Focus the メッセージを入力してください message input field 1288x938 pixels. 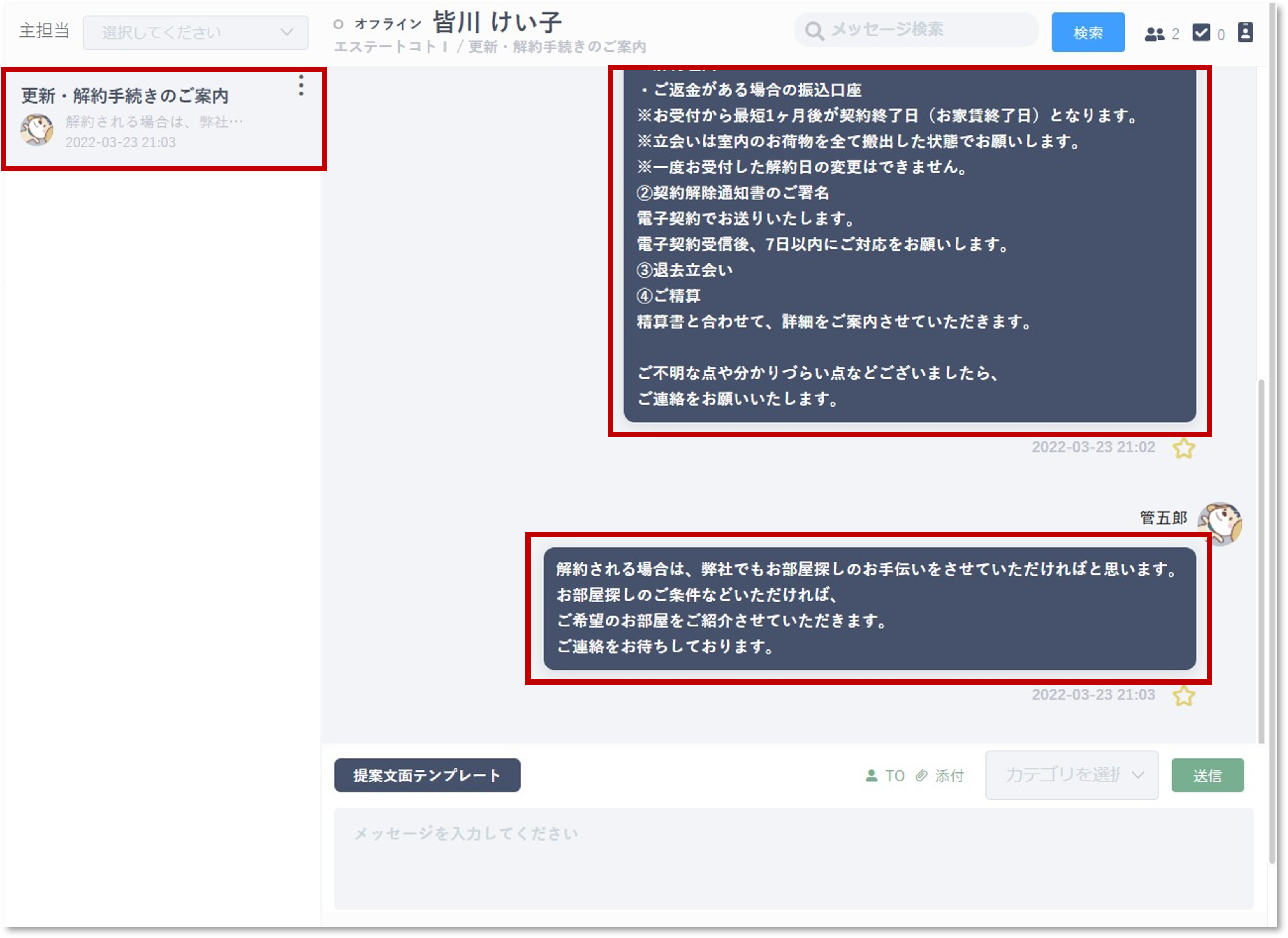click(793, 858)
